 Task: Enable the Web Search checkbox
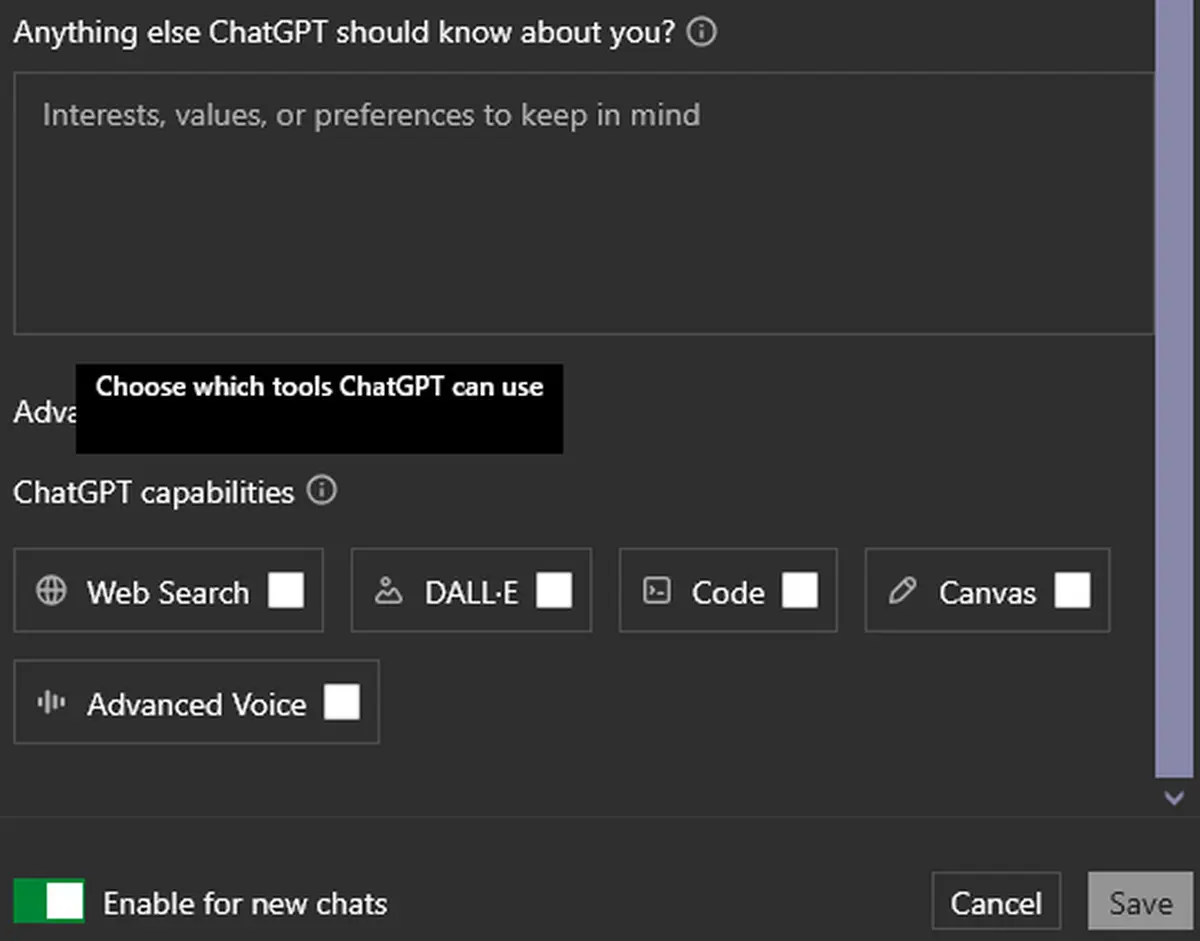[287, 592]
